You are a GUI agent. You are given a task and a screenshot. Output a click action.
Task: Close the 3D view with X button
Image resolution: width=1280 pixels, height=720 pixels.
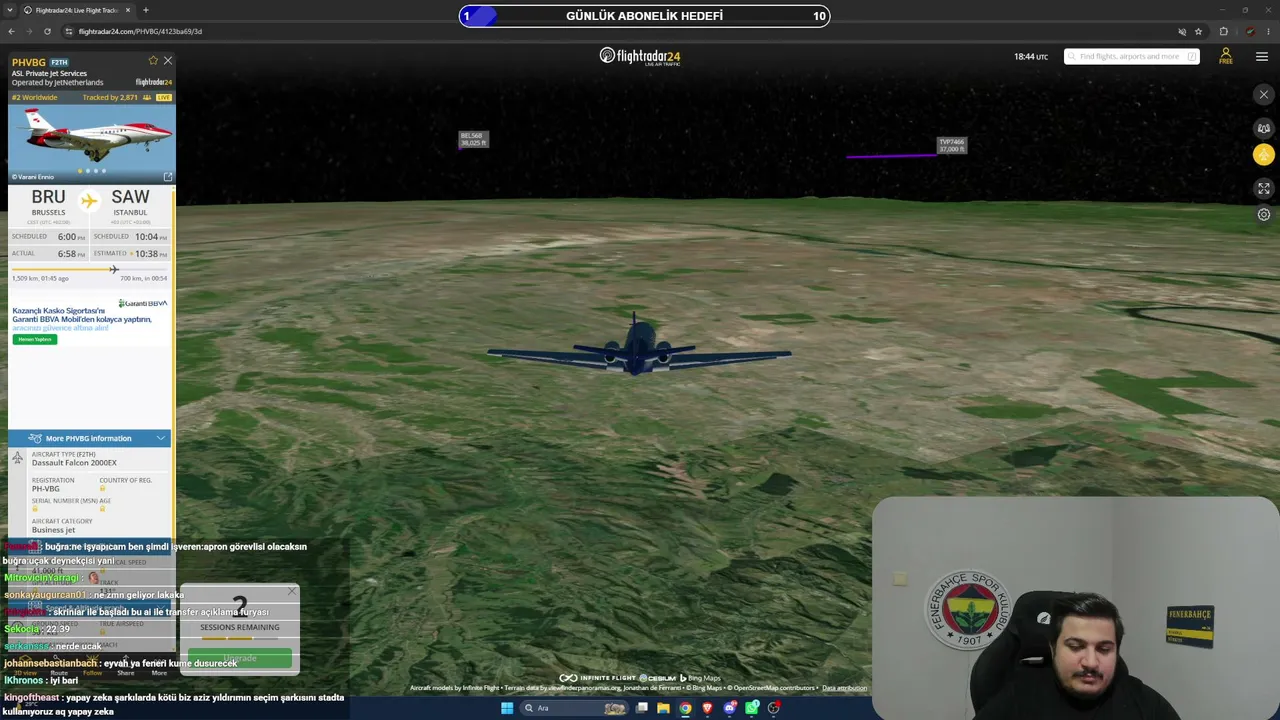(1264, 95)
